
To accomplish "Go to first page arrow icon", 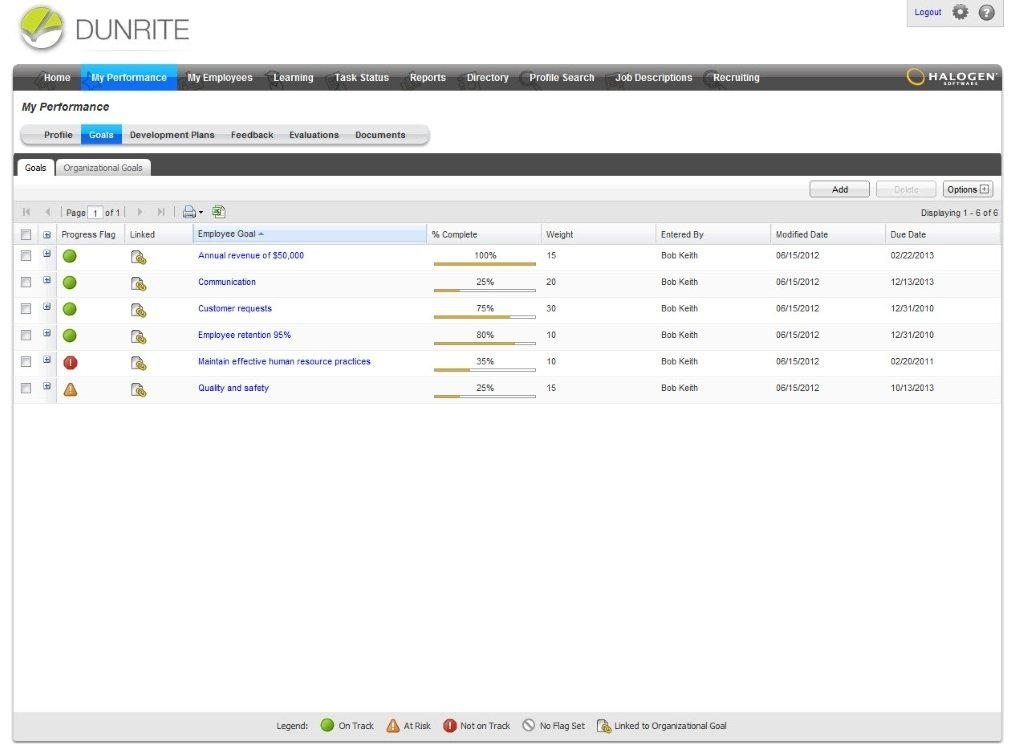I will [27, 212].
